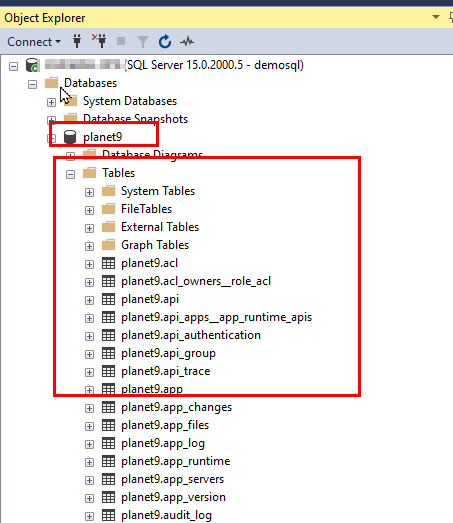Click the FileTables folder icon
The image size is (453, 523).
(x=108, y=209)
